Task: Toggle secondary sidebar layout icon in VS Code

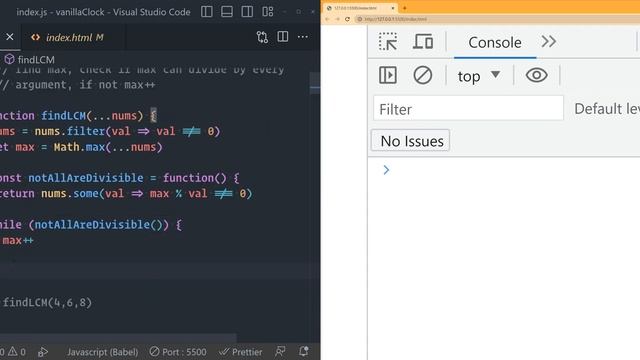Action: coord(247,11)
